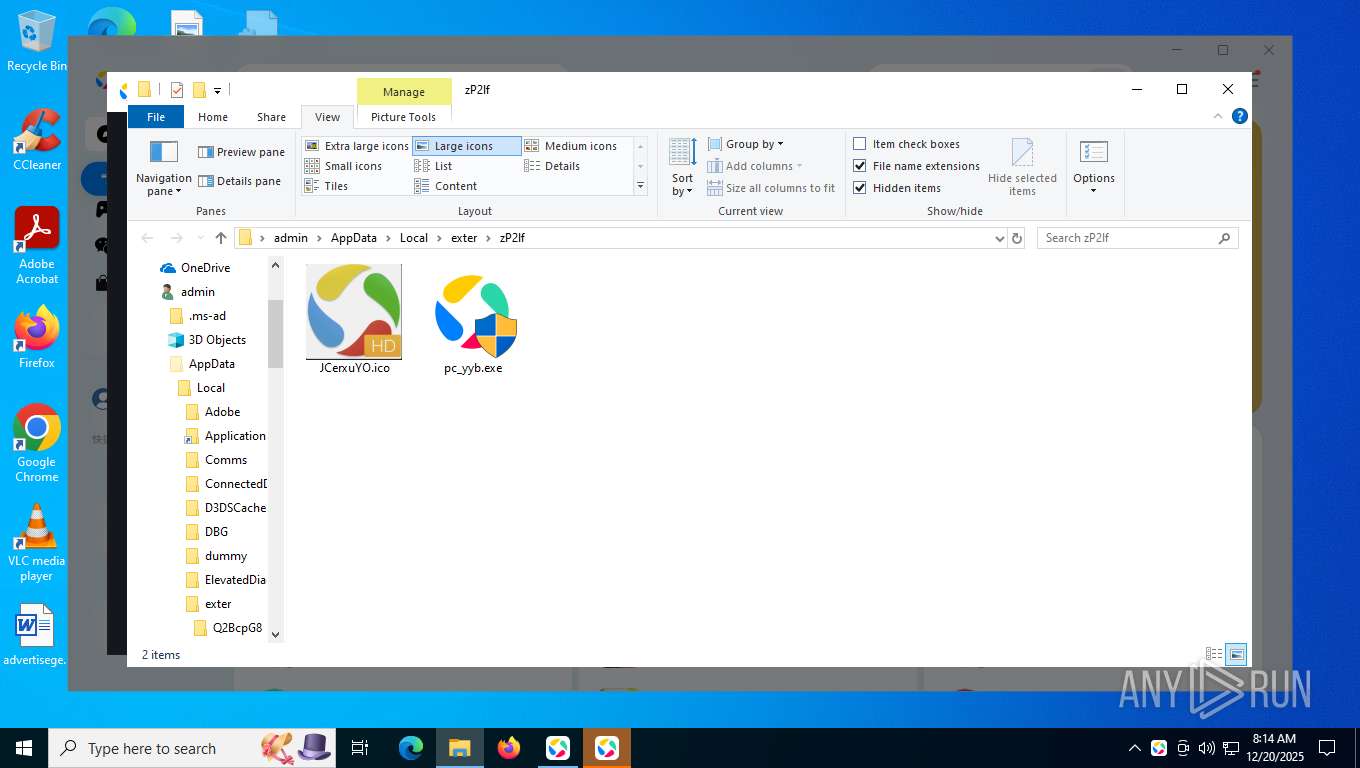Open the Navigation pane dropdown button
Viewport: 1360px width, 768px height.
(163, 168)
